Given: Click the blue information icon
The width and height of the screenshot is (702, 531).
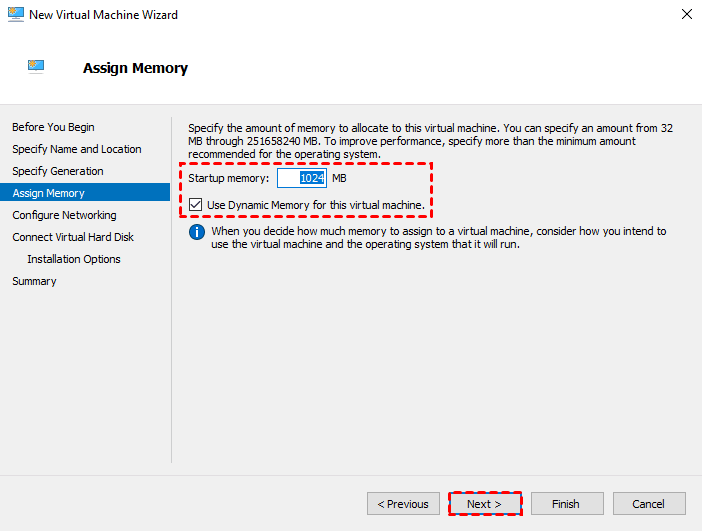Looking at the screenshot, I should point(197,232).
